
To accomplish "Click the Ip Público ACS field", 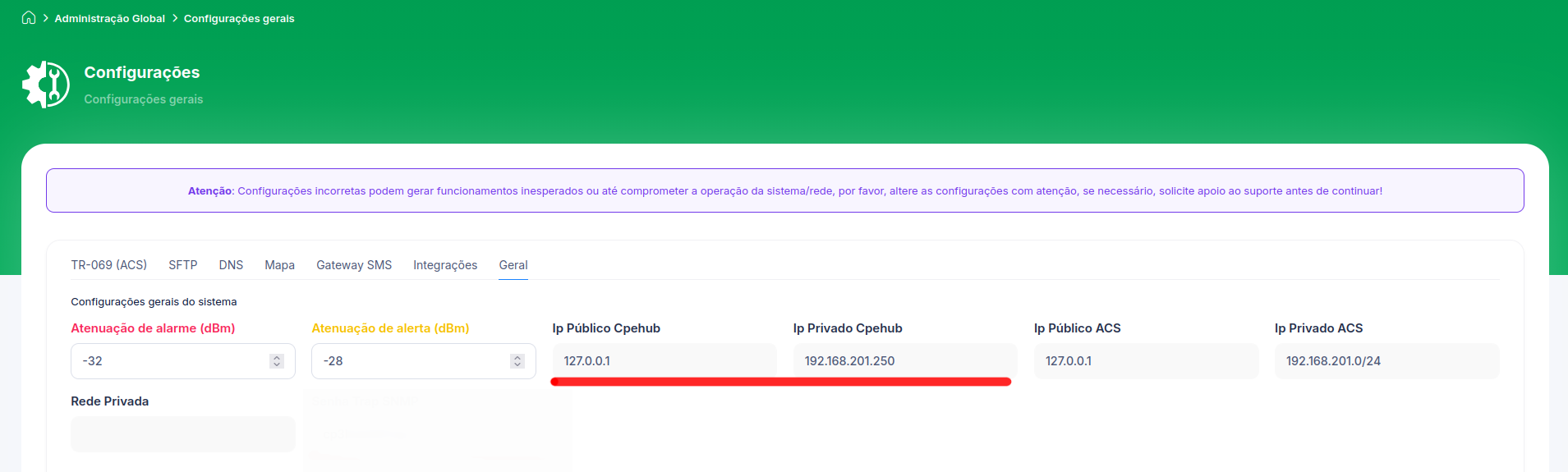I will (1147, 361).
